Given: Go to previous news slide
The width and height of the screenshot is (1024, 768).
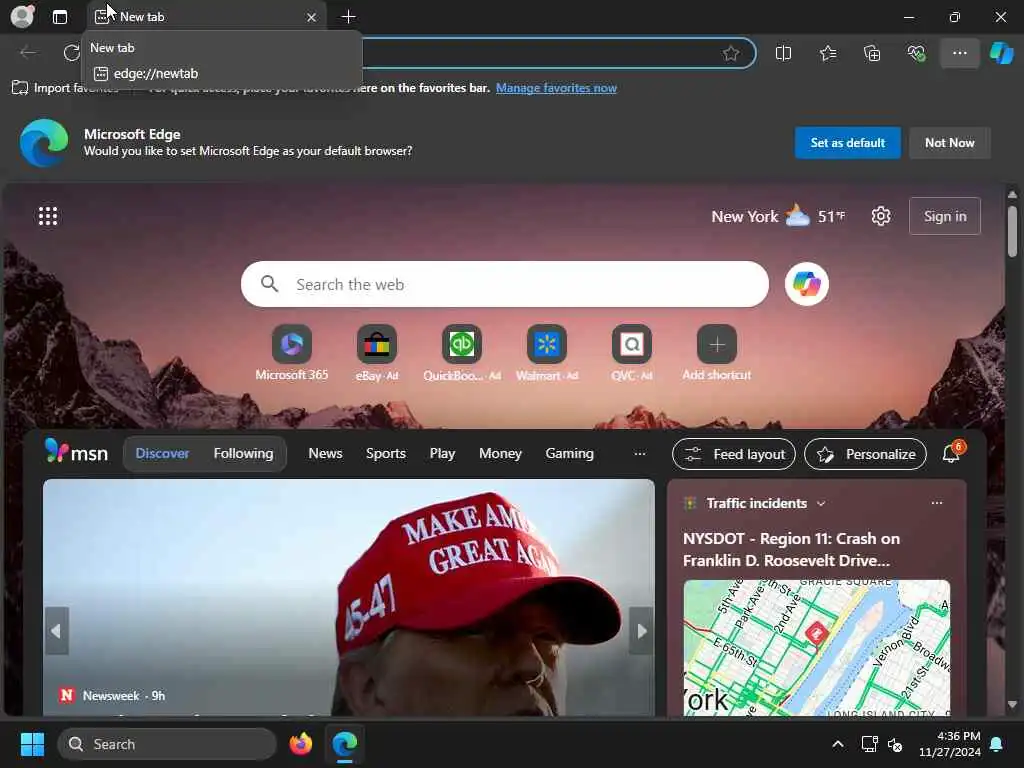Looking at the screenshot, I should click(x=57, y=631).
